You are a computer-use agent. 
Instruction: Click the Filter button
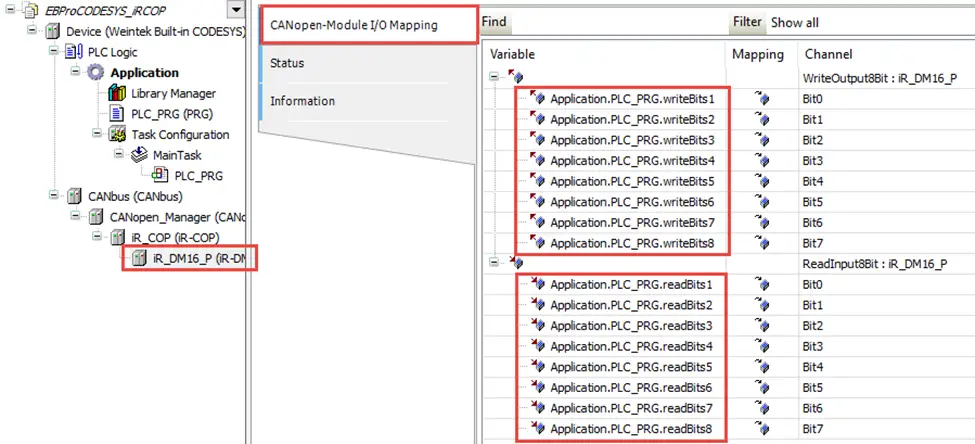point(747,22)
